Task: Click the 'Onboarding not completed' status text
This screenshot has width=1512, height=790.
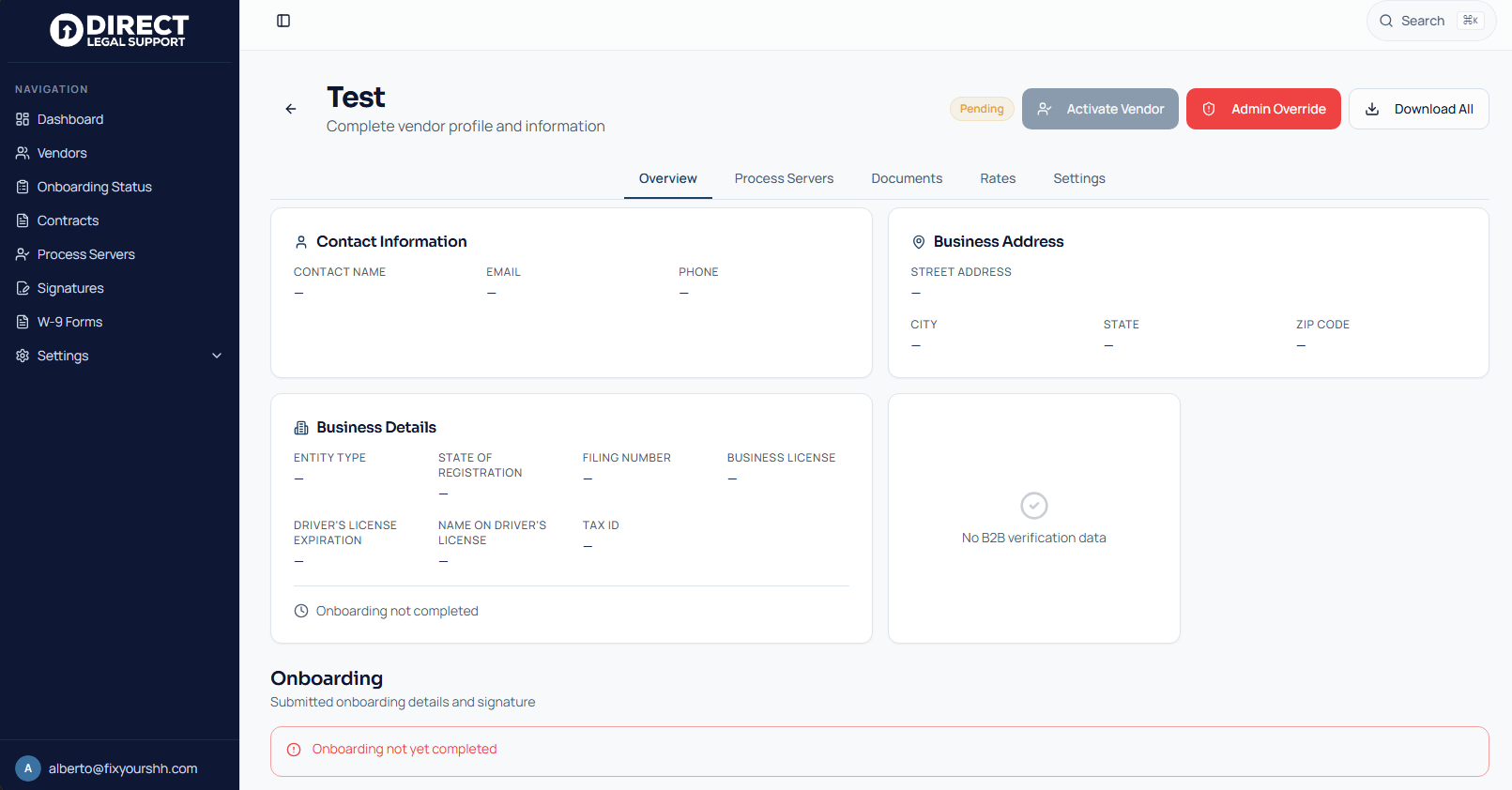Action: point(397,611)
